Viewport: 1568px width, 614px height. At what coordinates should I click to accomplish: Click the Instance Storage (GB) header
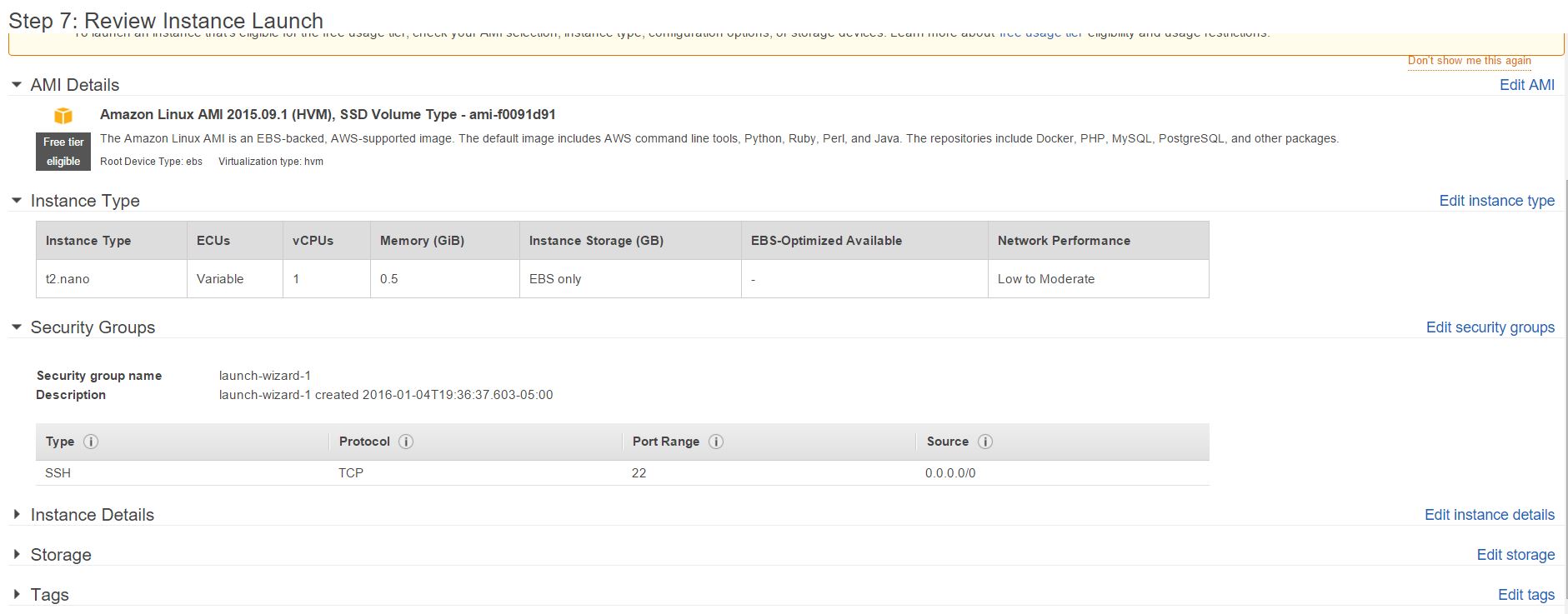tap(630, 241)
